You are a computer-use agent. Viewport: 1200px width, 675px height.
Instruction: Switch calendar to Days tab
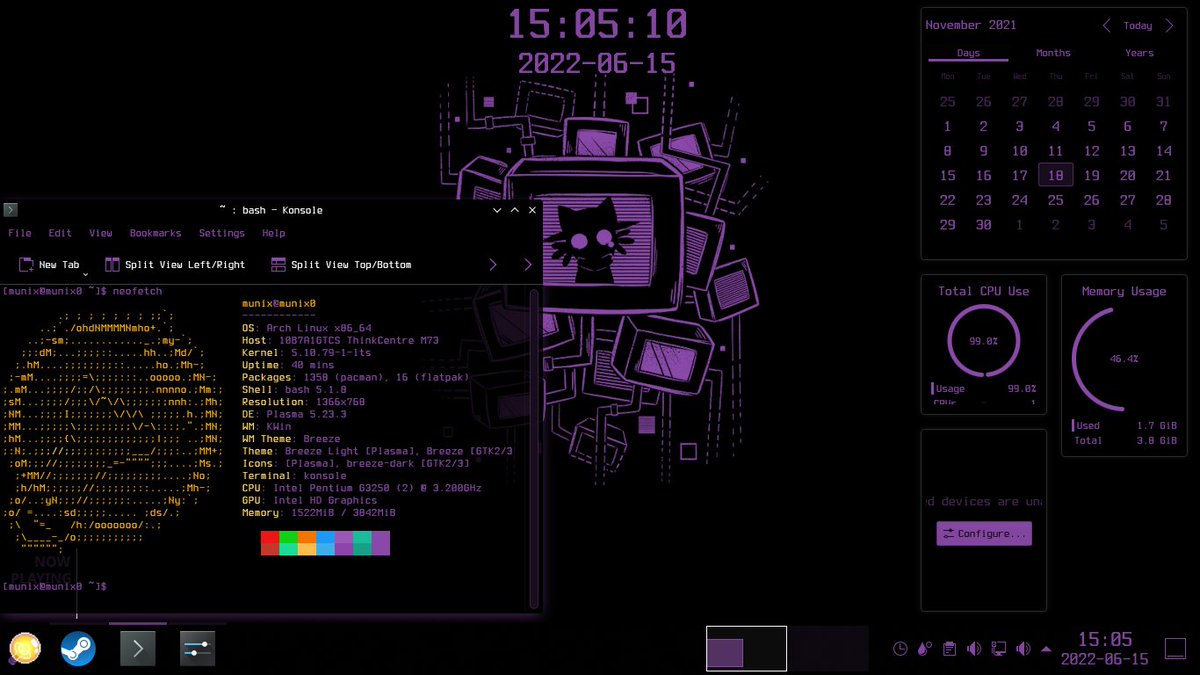[x=968, y=53]
